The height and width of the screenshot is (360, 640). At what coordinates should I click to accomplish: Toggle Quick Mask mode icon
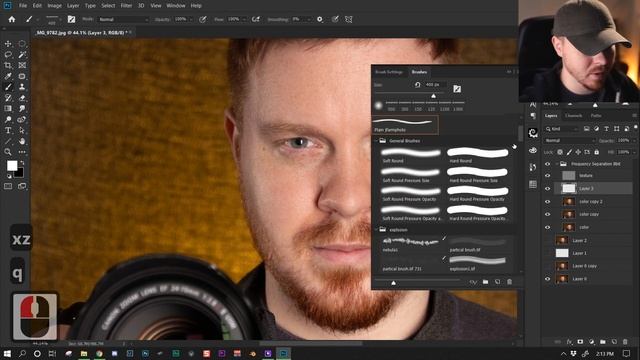click(8, 186)
